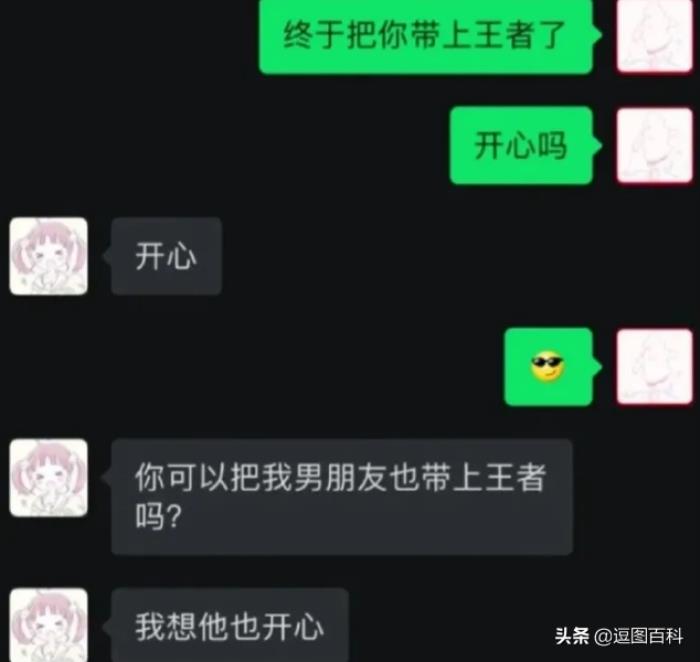Tap the sender avatar beside 开心吗 message
Screen dimensions: 700x662
point(654,145)
